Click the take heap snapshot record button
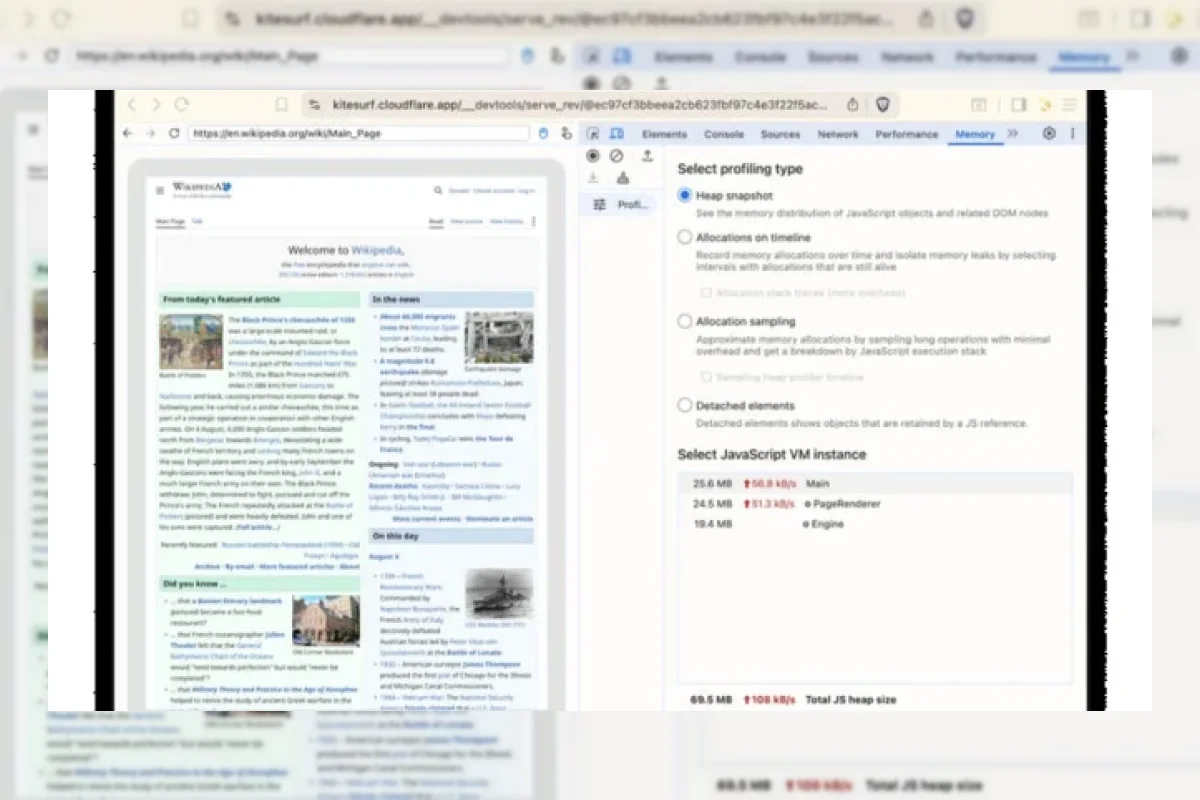The width and height of the screenshot is (1200, 800). 593,156
